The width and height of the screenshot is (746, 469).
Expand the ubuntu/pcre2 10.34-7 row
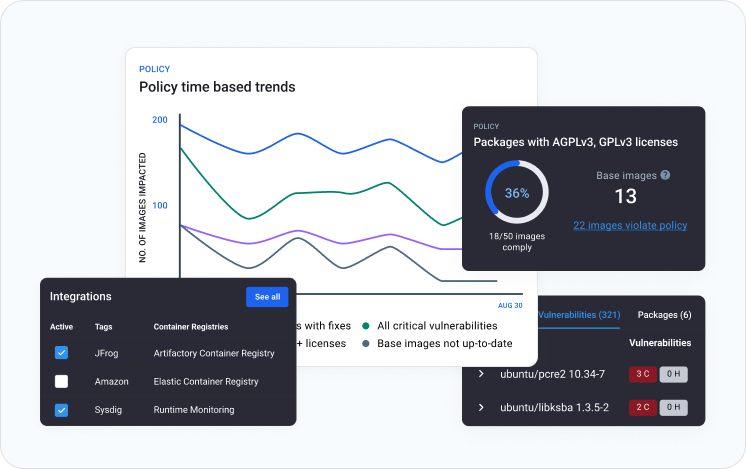(481, 374)
